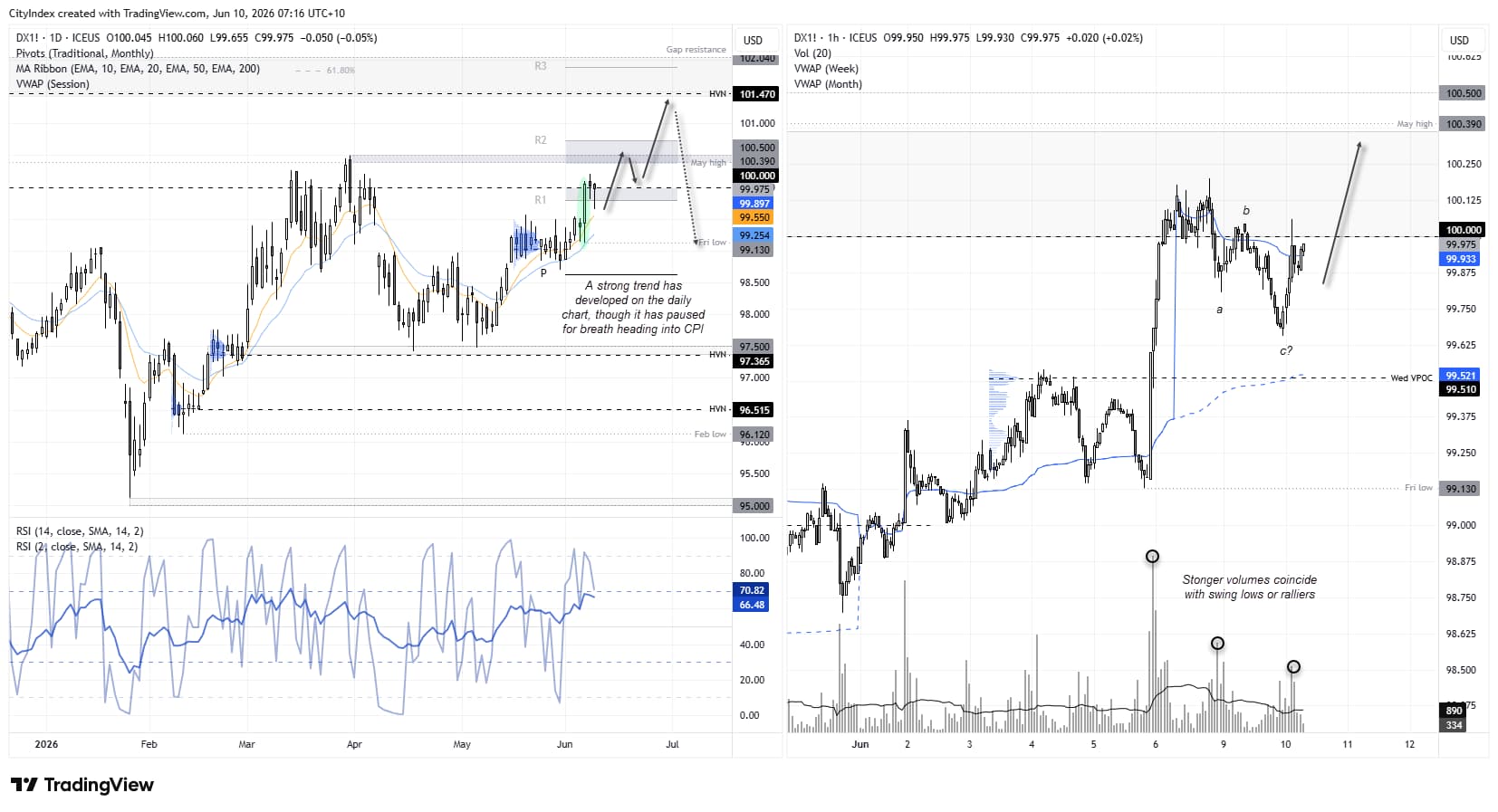Click the hourly chart DX1! 1h ICEUS symbol legend
Image resolution: width=1498 pixels, height=812 pixels.
(x=968, y=38)
